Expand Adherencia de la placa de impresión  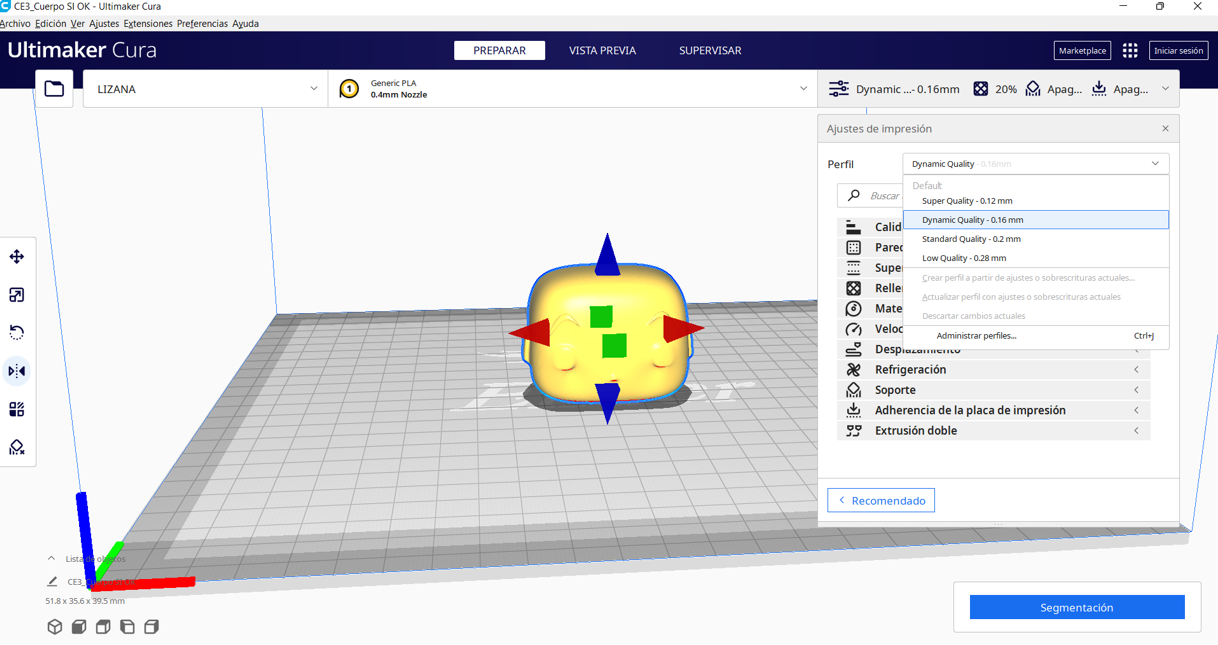(993, 411)
